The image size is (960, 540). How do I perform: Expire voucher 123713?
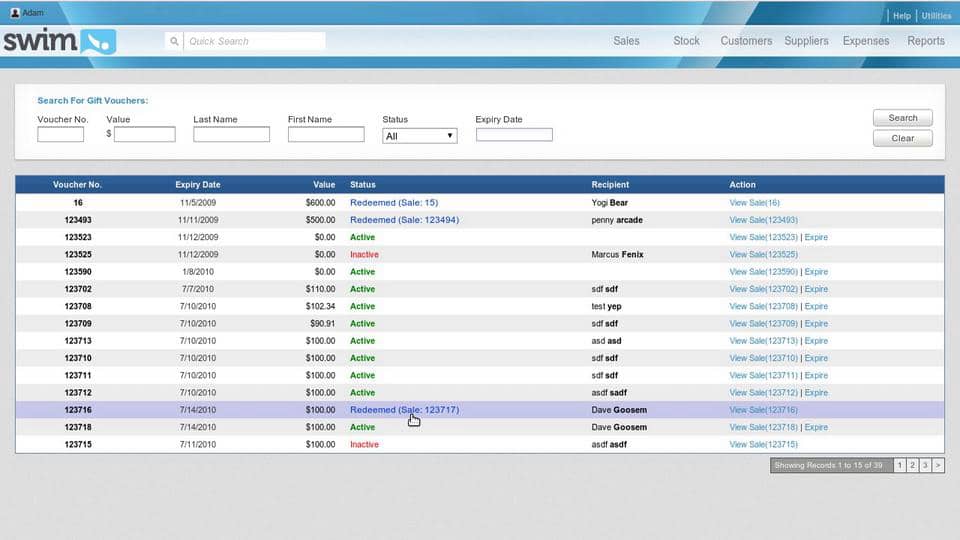click(816, 341)
